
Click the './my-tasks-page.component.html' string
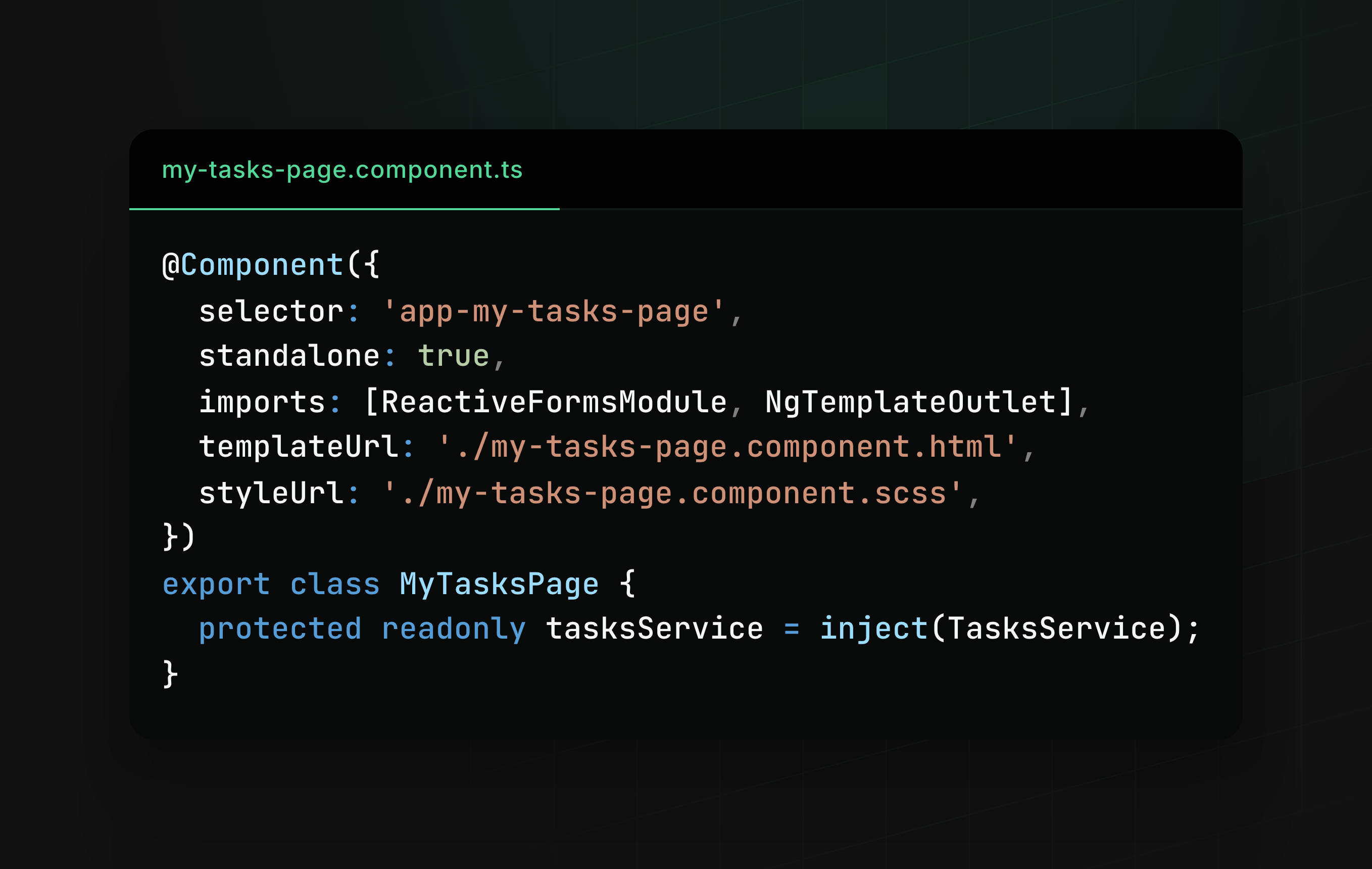[727, 447]
